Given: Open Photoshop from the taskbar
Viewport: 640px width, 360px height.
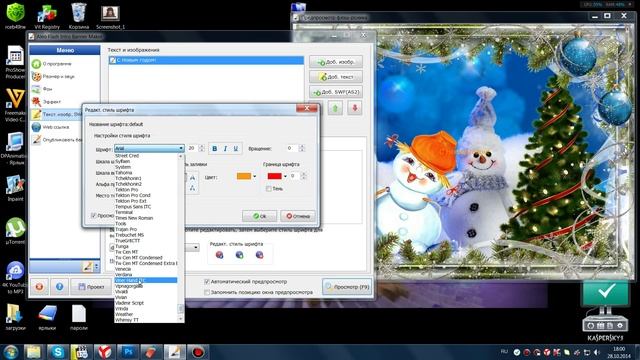Looking at the screenshot, I should [128, 352].
